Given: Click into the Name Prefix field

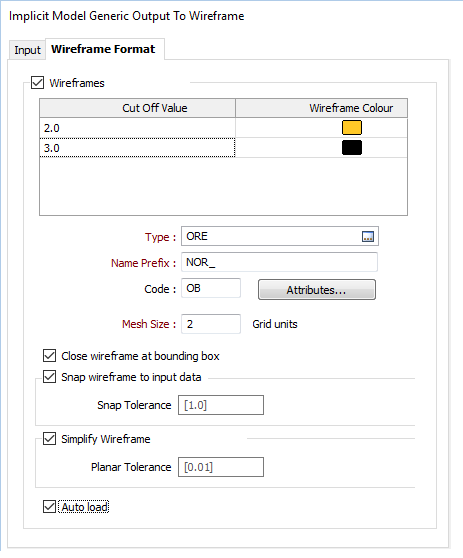Looking at the screenshot, I should pos(279,262).
